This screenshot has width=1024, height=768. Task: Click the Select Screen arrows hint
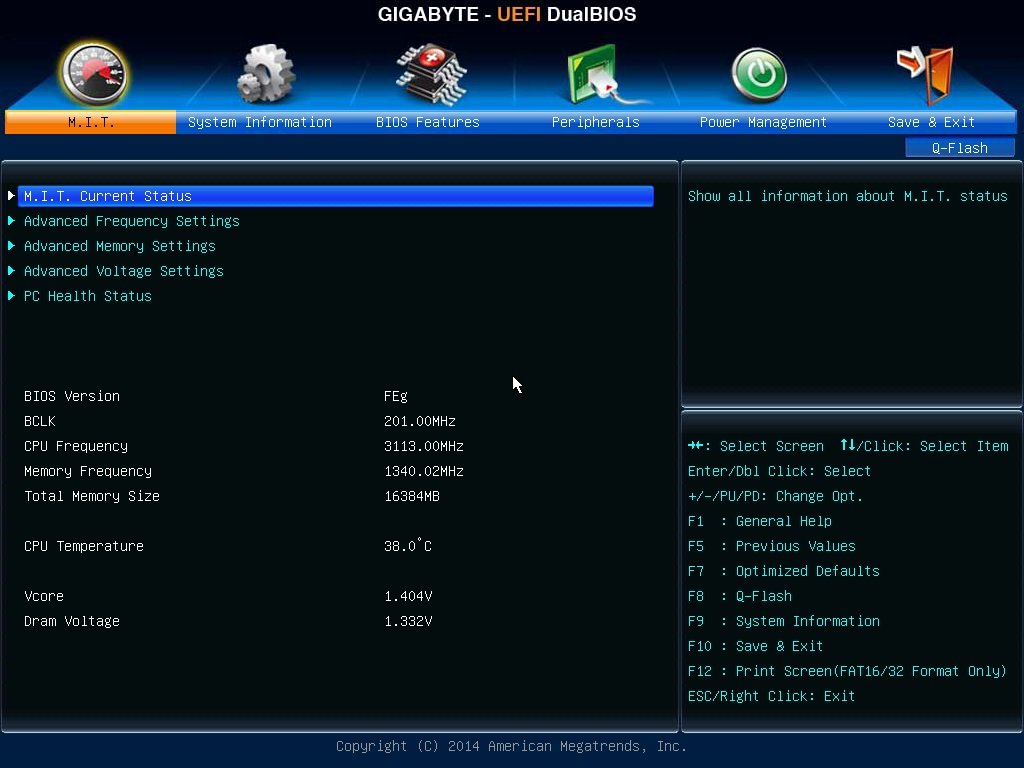click(x=756, y=446)
